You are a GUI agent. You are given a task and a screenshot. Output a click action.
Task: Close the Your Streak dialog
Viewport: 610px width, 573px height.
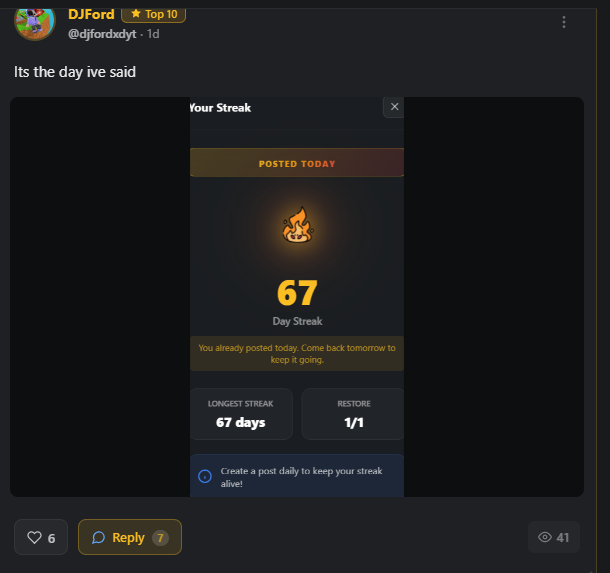pyautogui.click(x=394, y=107)
